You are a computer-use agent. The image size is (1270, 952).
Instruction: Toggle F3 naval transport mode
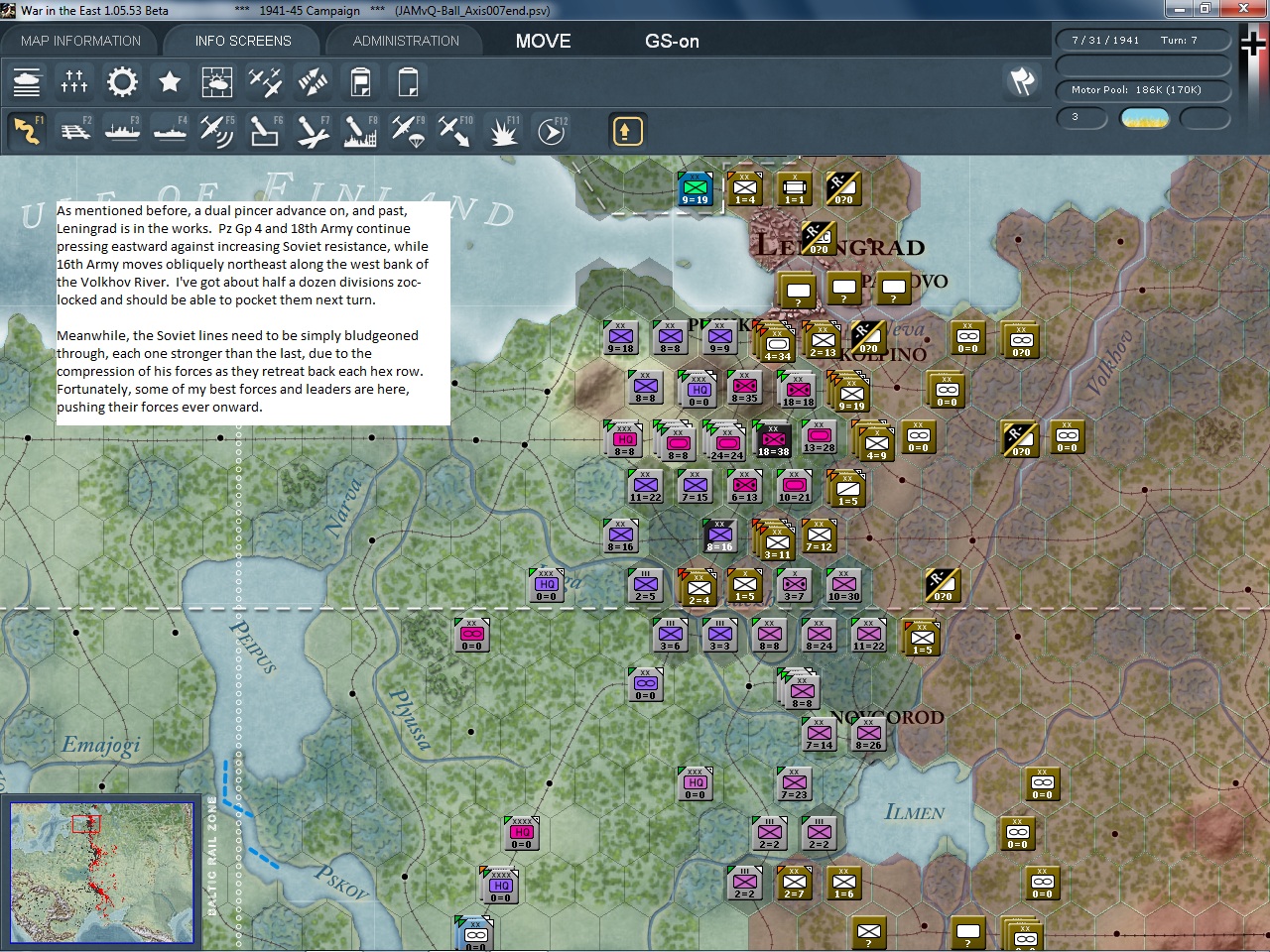click(122, 131)
